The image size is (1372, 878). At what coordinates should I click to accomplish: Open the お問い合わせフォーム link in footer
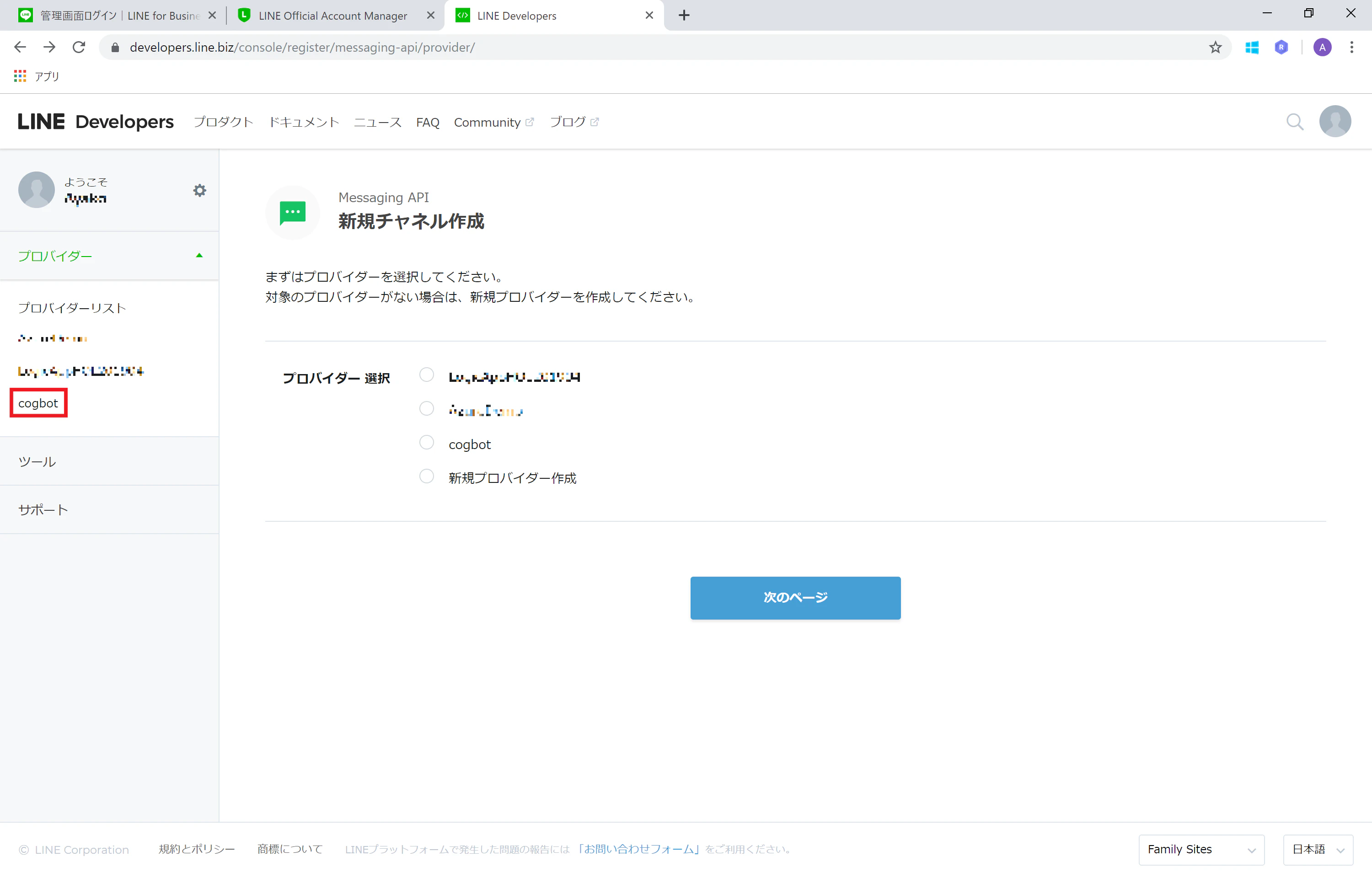(638, 849)
